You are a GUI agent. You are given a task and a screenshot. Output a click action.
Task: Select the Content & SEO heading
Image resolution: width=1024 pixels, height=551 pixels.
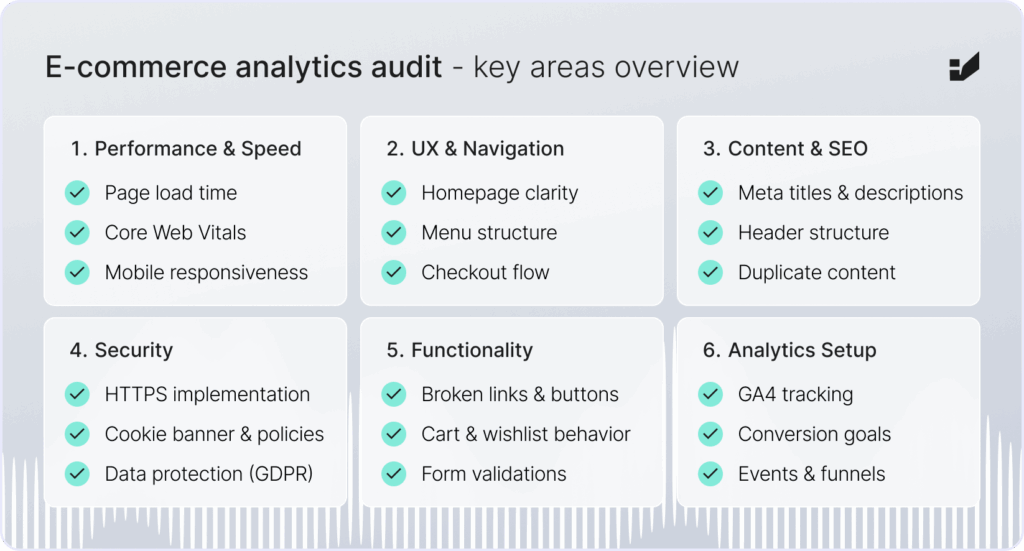[x=786, y=149]
